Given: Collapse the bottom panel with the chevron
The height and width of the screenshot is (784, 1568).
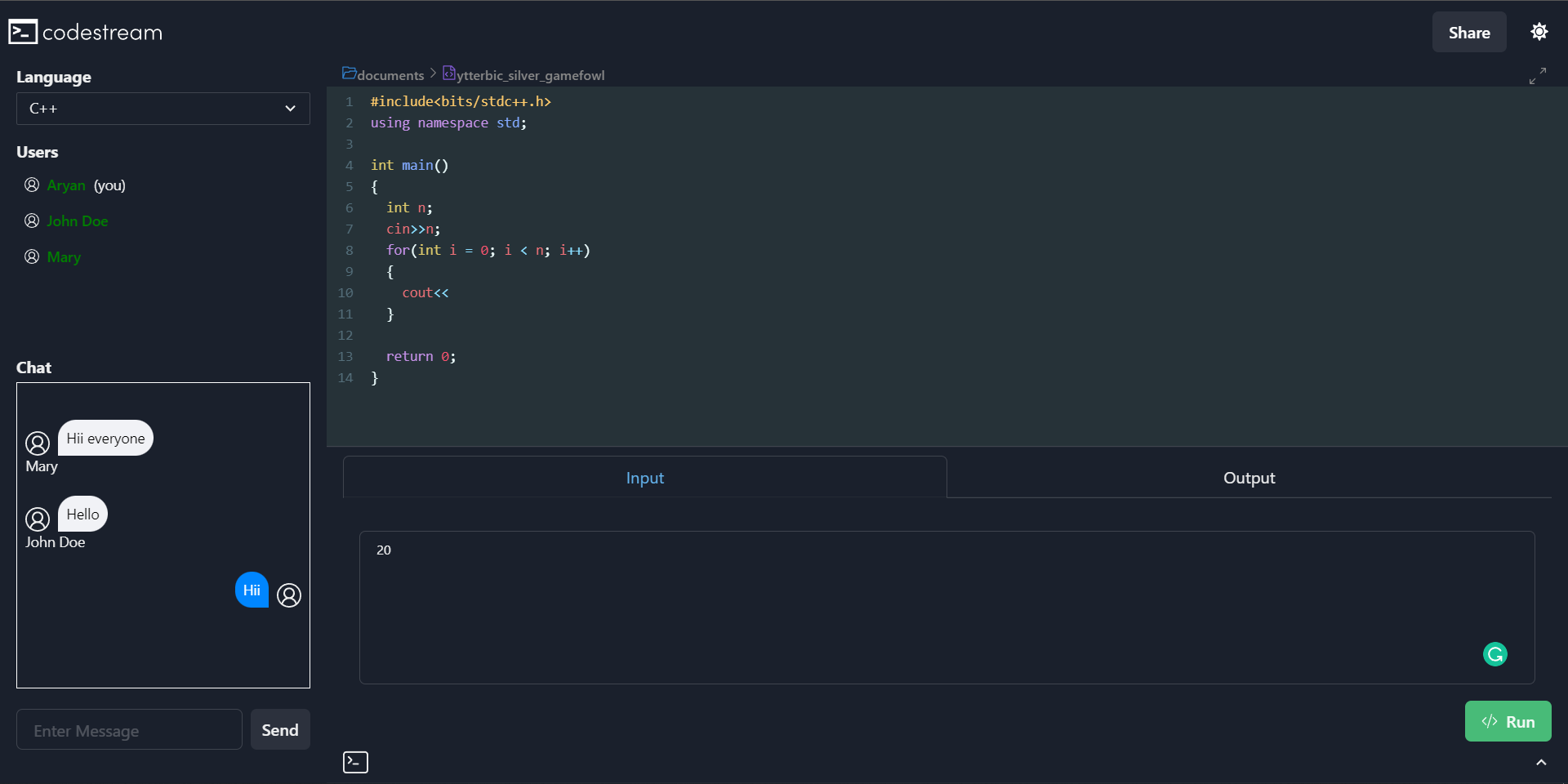Looking at the screenshot, I should pyautogui.click(x=1542, y=762).
